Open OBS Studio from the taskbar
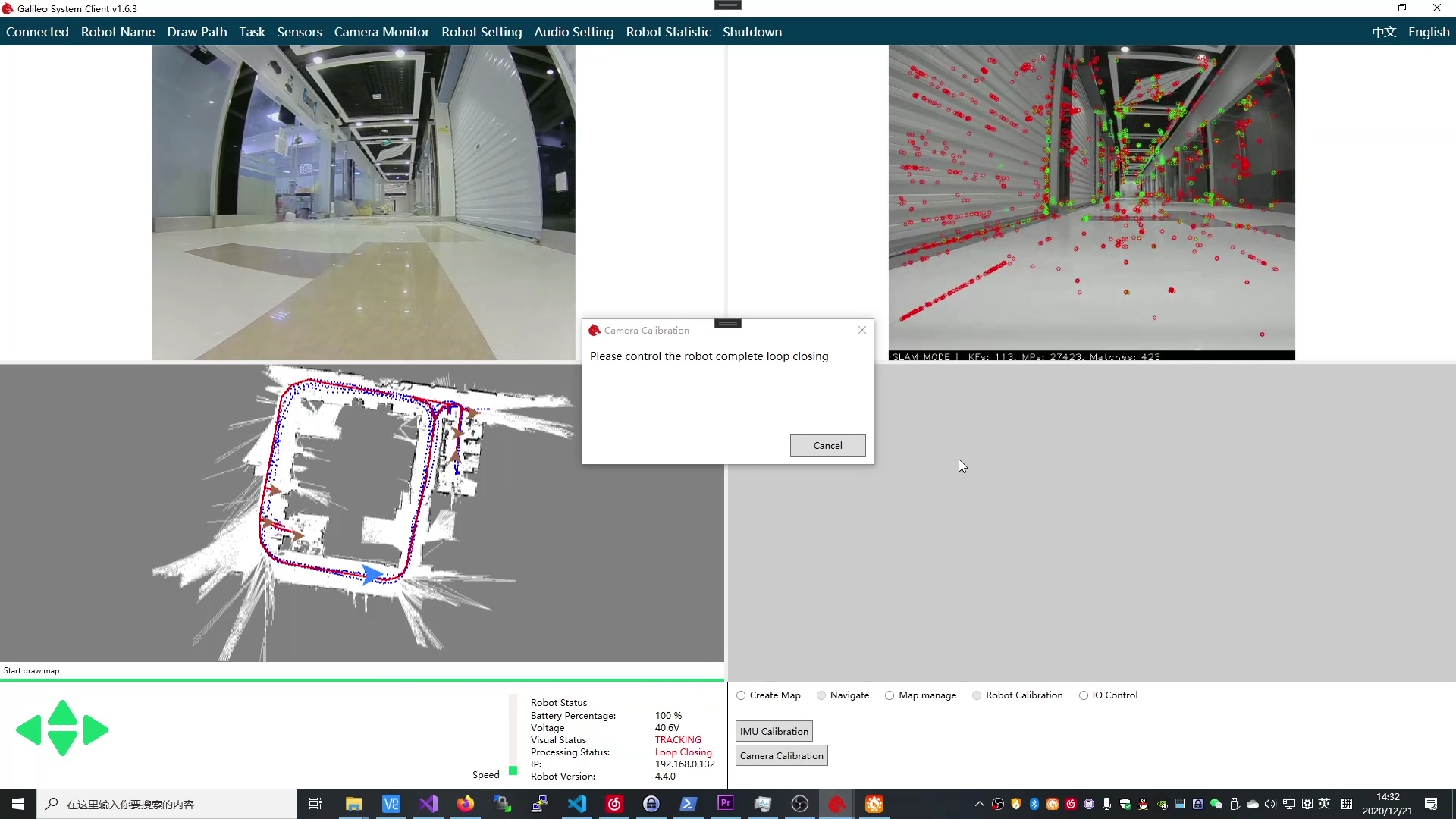This screenshot has width=1456, height=819. click(x=799, y=804)
